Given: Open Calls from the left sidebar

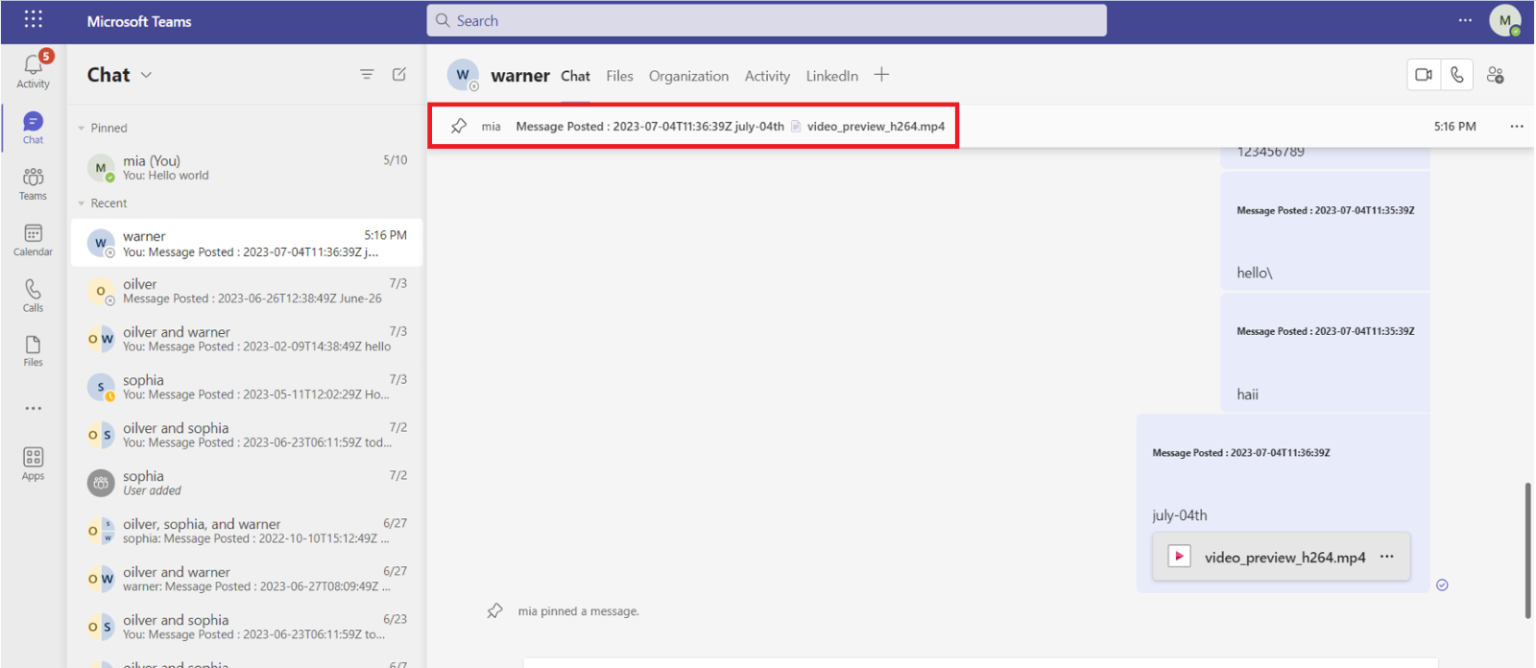Looking at the screenshot, I should pos(33,293).
